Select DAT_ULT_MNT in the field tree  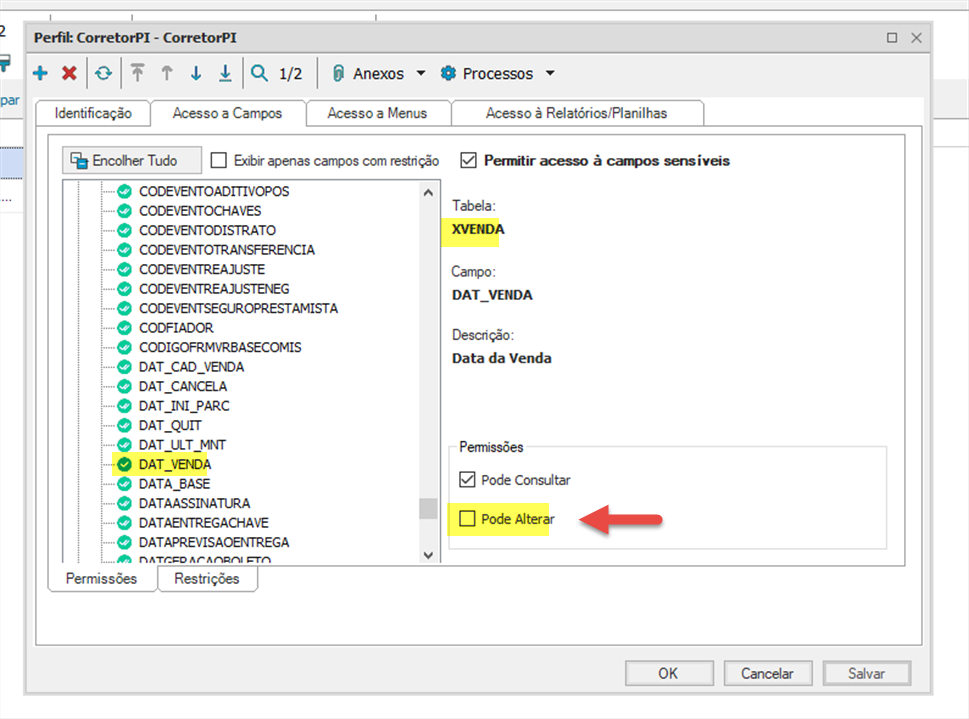click(182, 445)
